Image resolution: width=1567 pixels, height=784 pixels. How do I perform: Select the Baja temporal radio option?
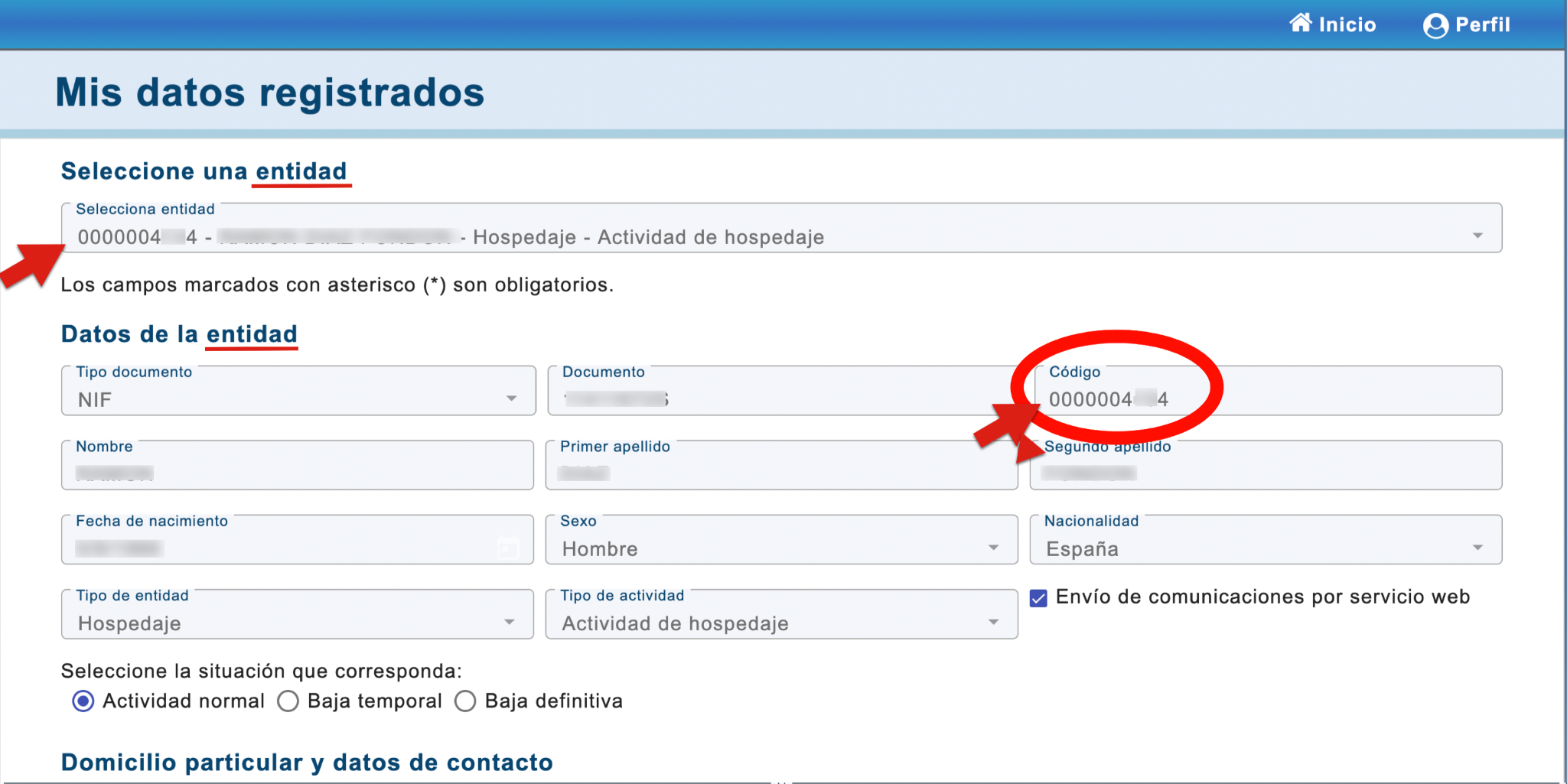288,701
